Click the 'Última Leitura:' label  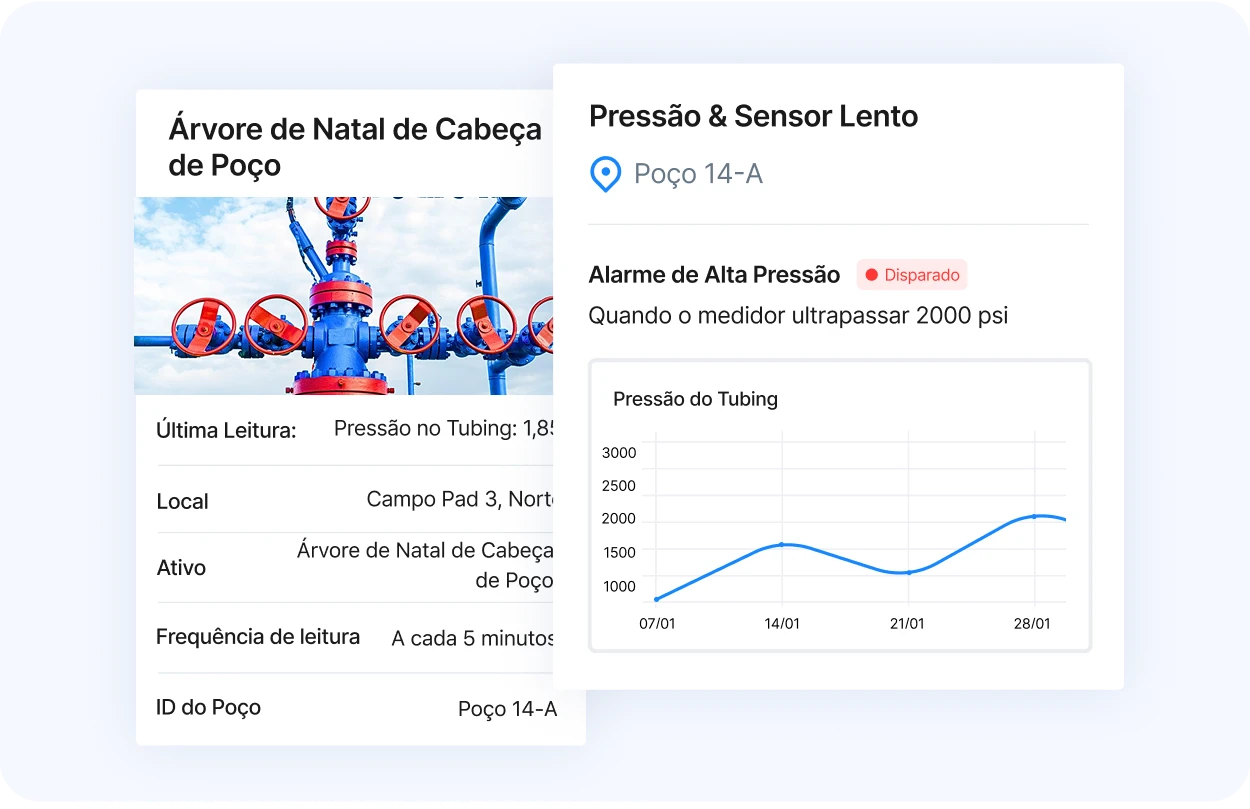226,431
